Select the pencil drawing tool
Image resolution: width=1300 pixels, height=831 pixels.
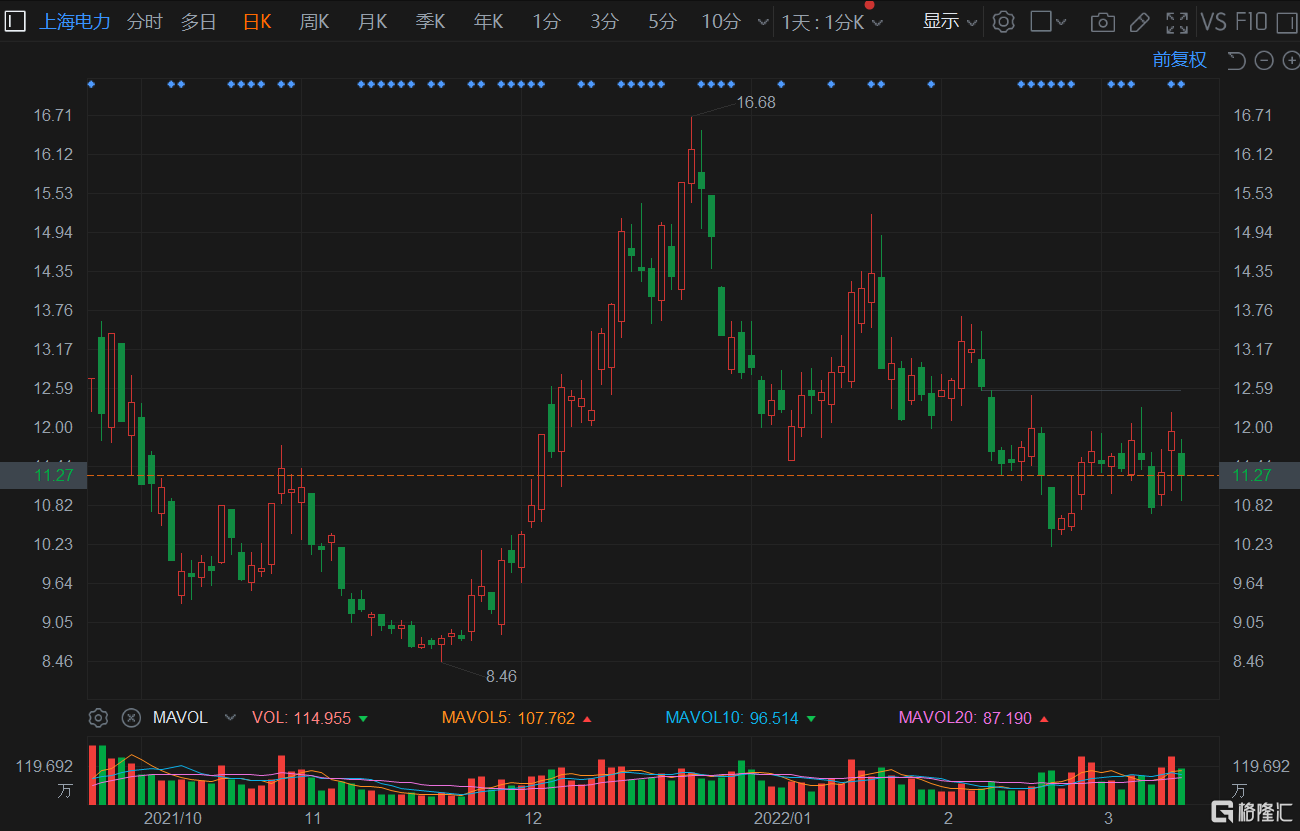1139,22
